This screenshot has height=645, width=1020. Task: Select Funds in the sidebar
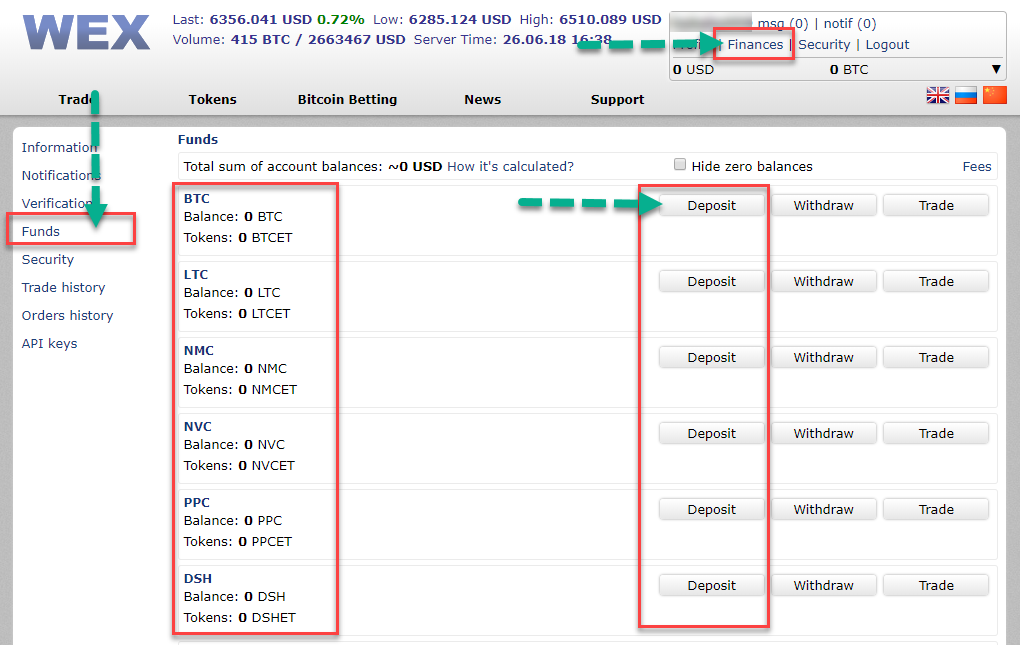40,231
